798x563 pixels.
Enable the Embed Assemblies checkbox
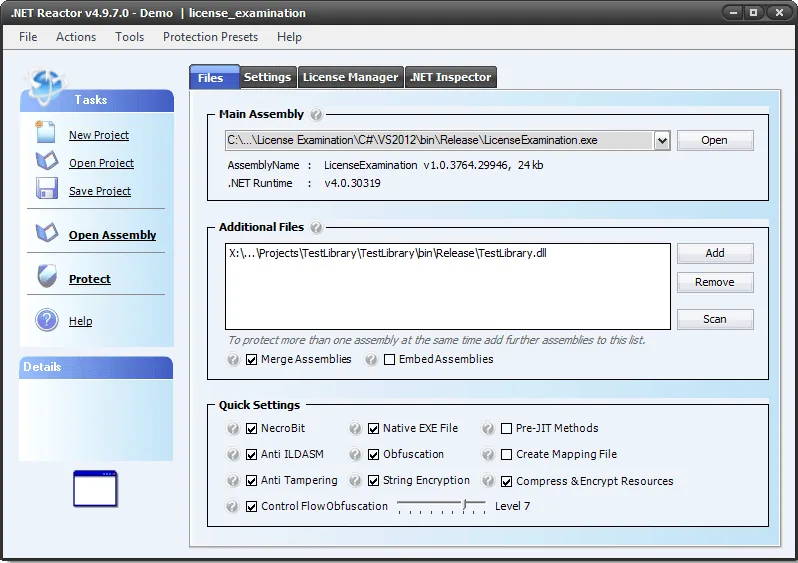tap(389, 360)
